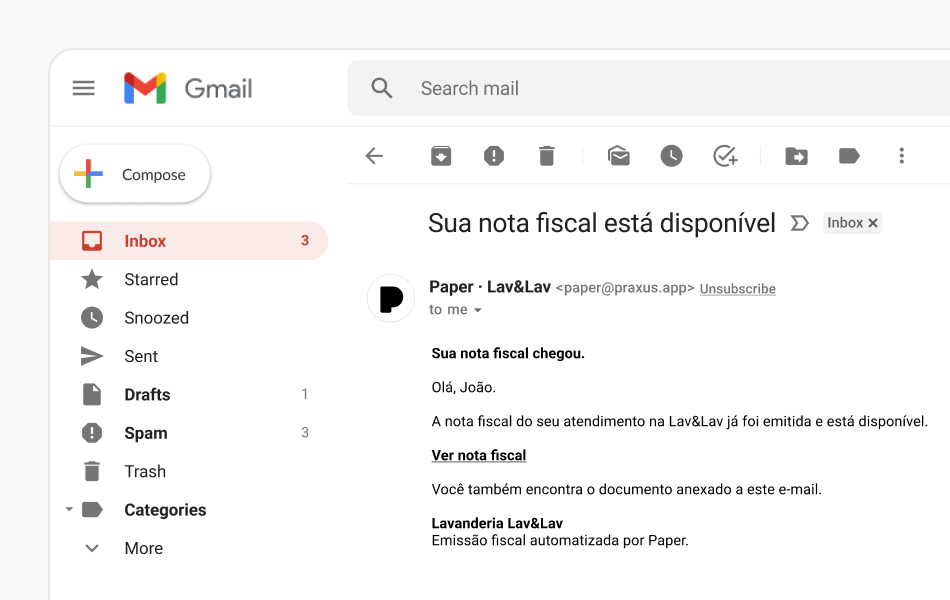Remove the Inbox label with the x
Screen dimensions: 950x600
click(x=873, y=223)
